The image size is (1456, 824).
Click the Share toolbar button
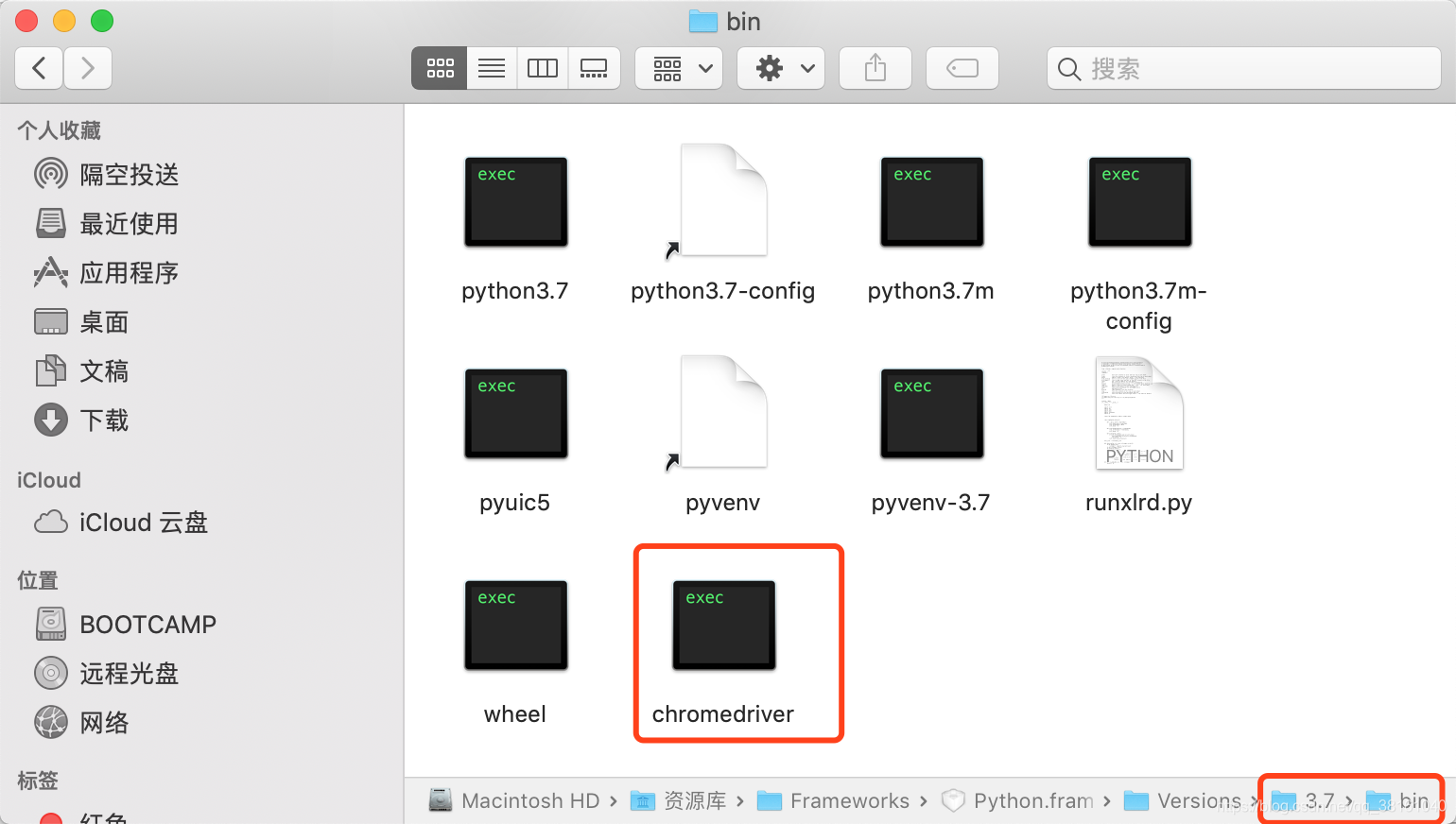pyautogui.click(x=875, y=68)
